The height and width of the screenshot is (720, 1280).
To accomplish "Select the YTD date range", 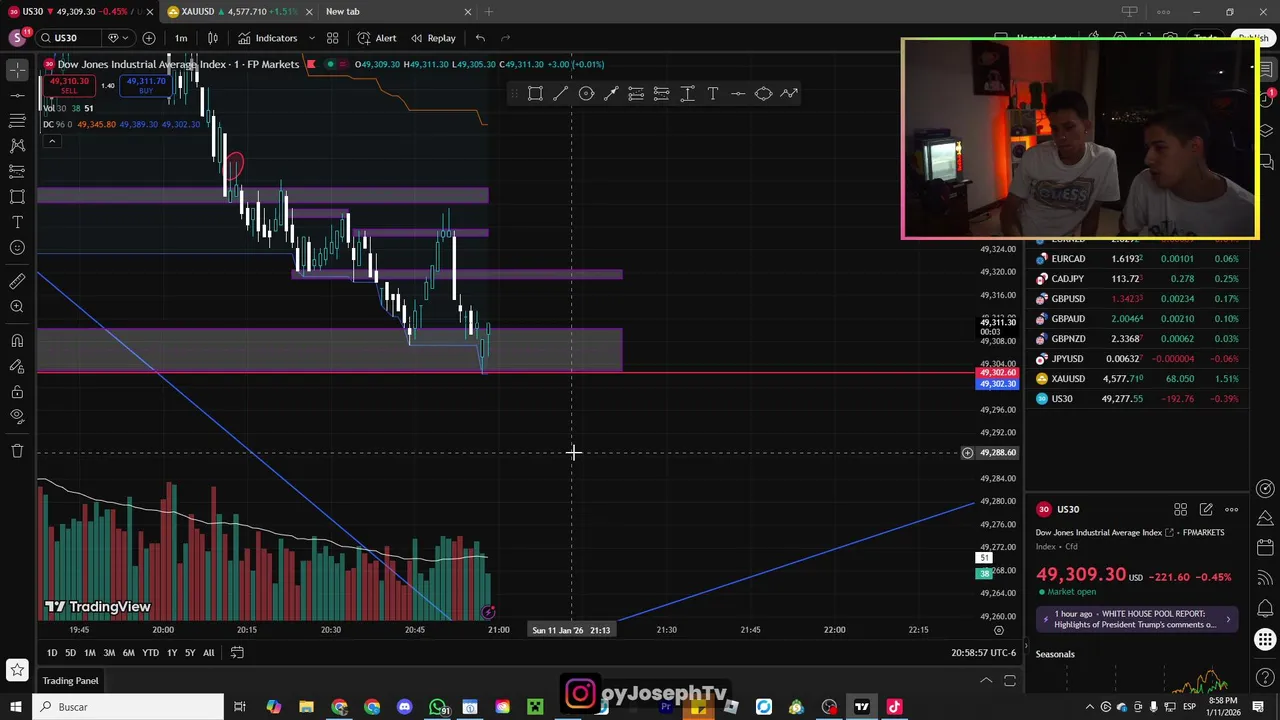I will pyautogui.click(x=150, y=652).
